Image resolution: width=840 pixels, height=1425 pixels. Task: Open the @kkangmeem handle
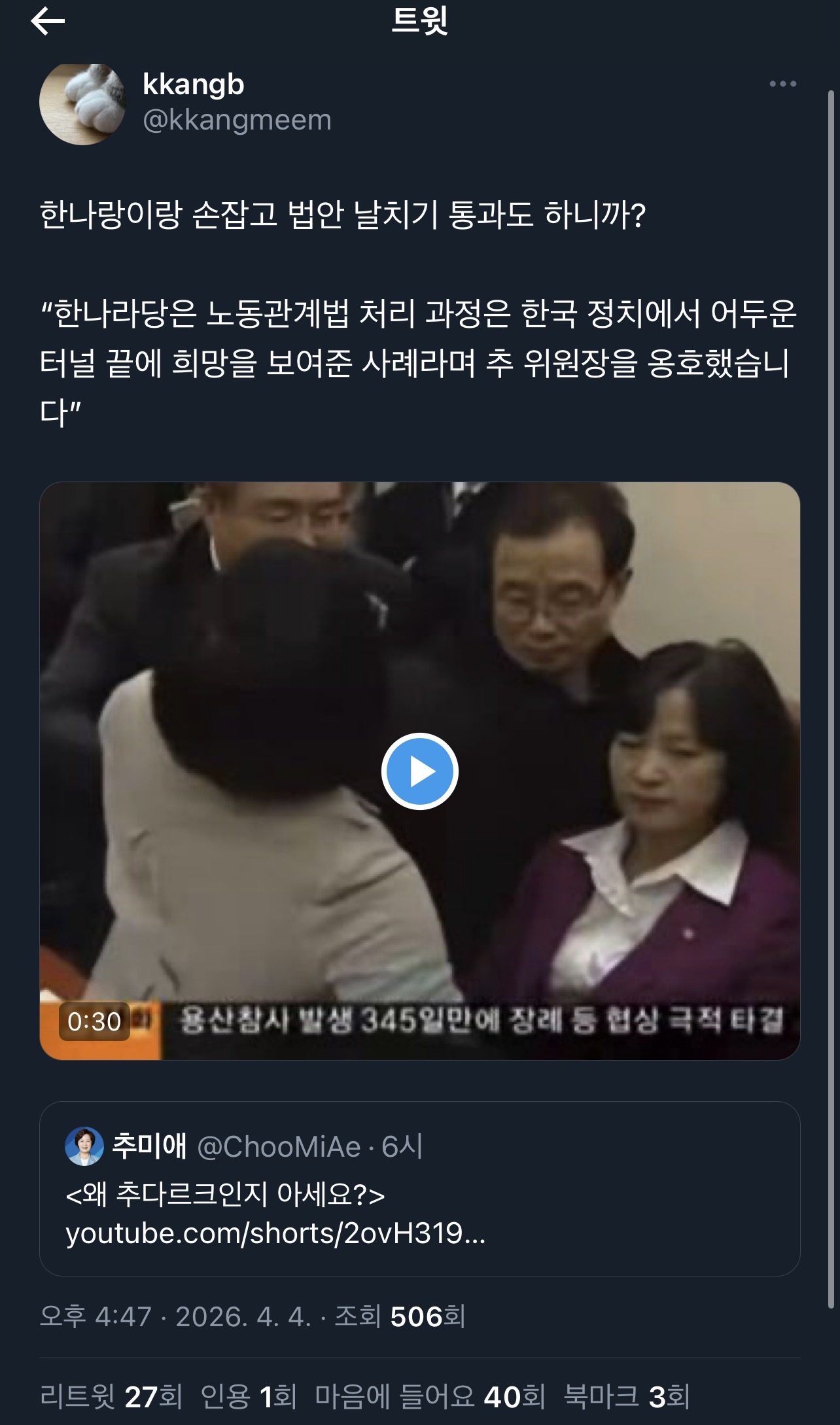[x=237, y=120]
